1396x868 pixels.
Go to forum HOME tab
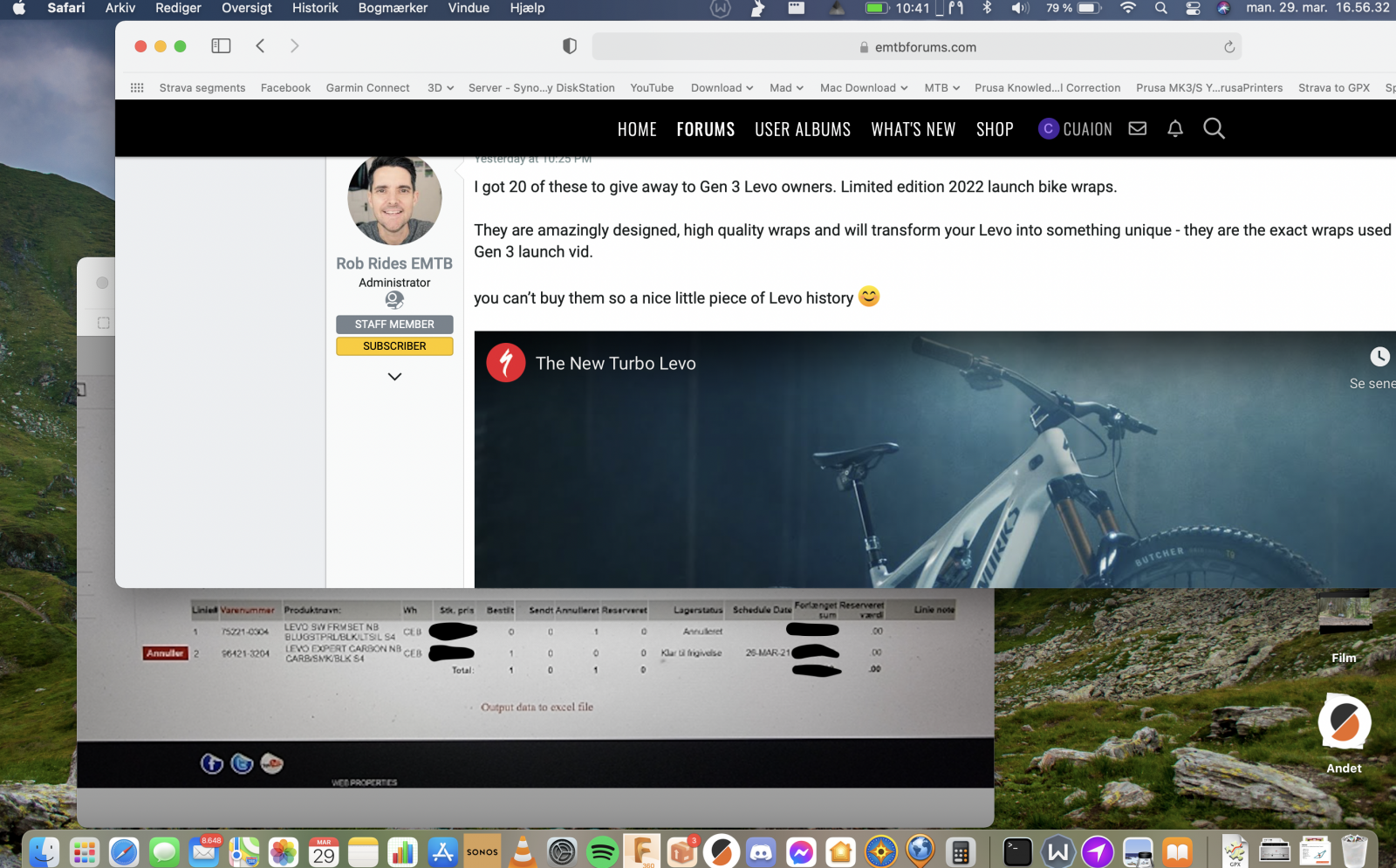tap(637, 129)
